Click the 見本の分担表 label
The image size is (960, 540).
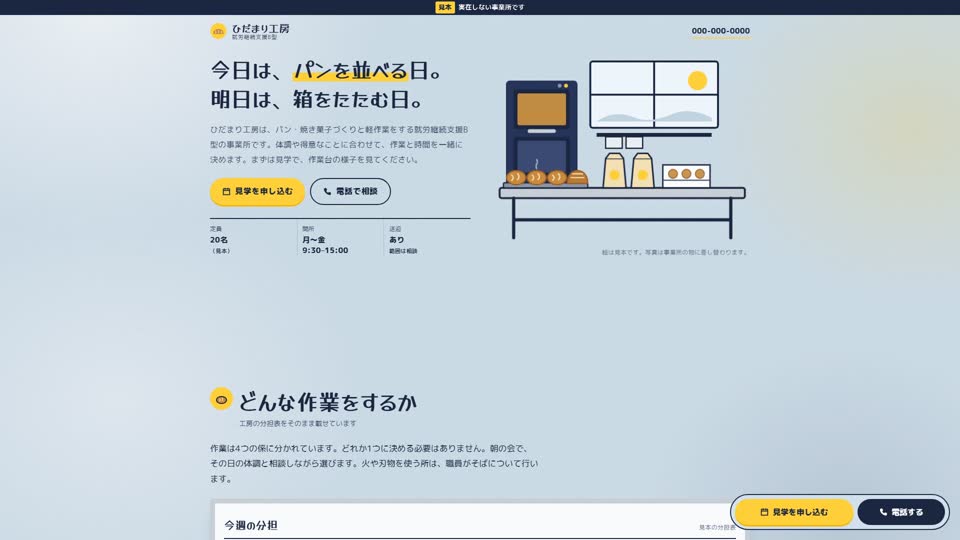pos(717,527)
